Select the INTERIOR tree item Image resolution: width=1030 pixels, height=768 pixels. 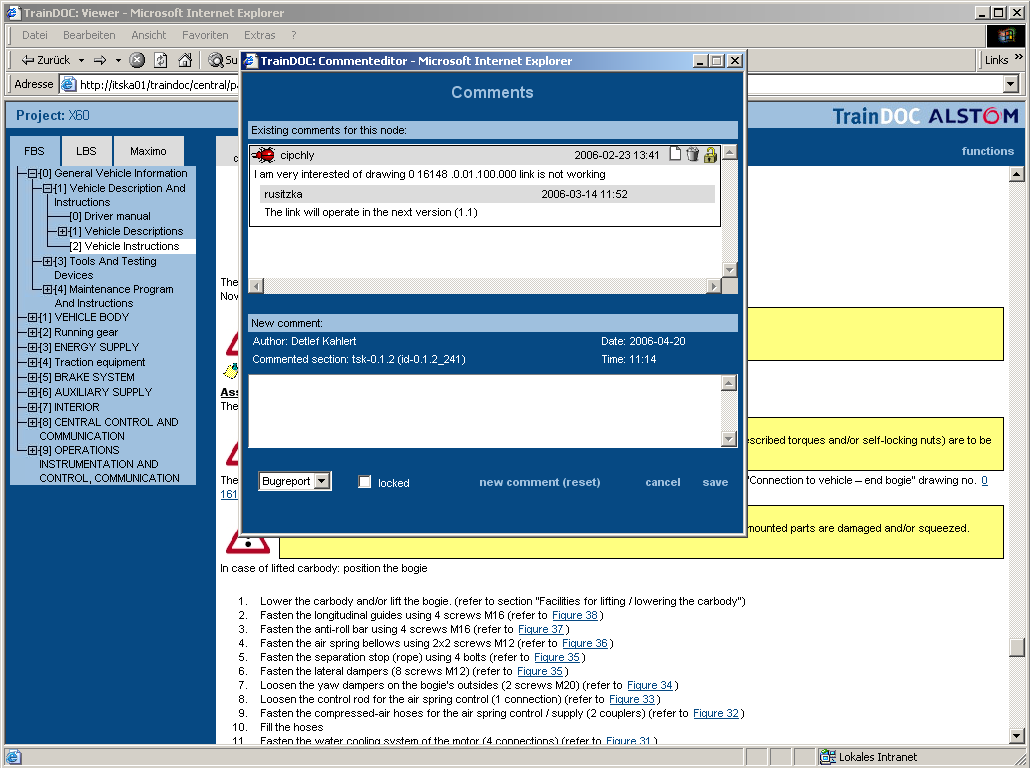(70, 407)
